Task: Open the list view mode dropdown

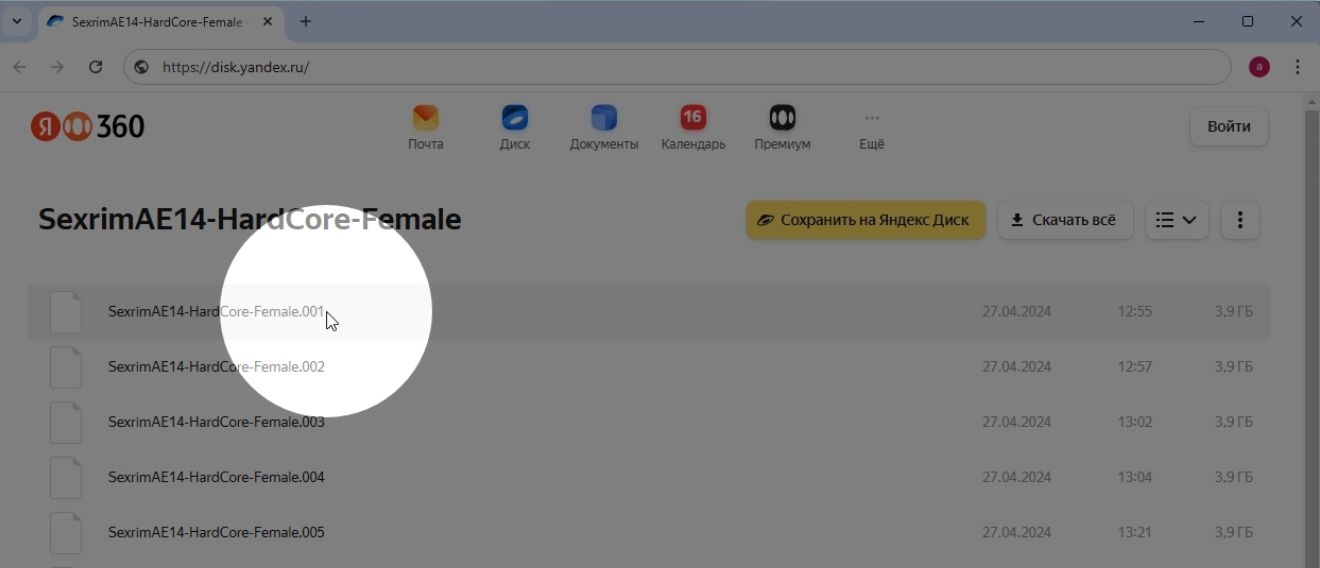Action: (1176, 220)
